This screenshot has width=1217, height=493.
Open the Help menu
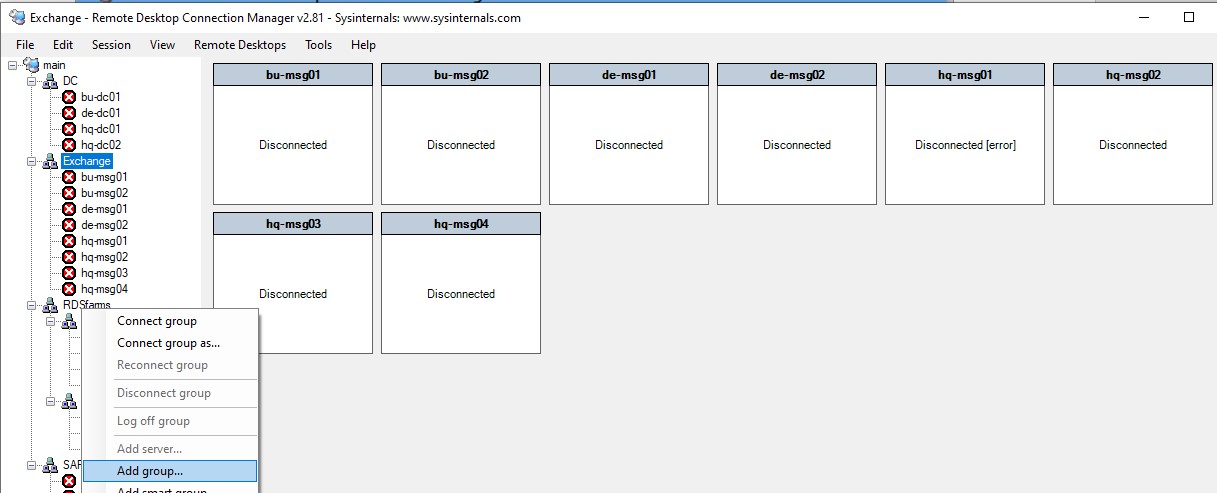coord(363,45)
